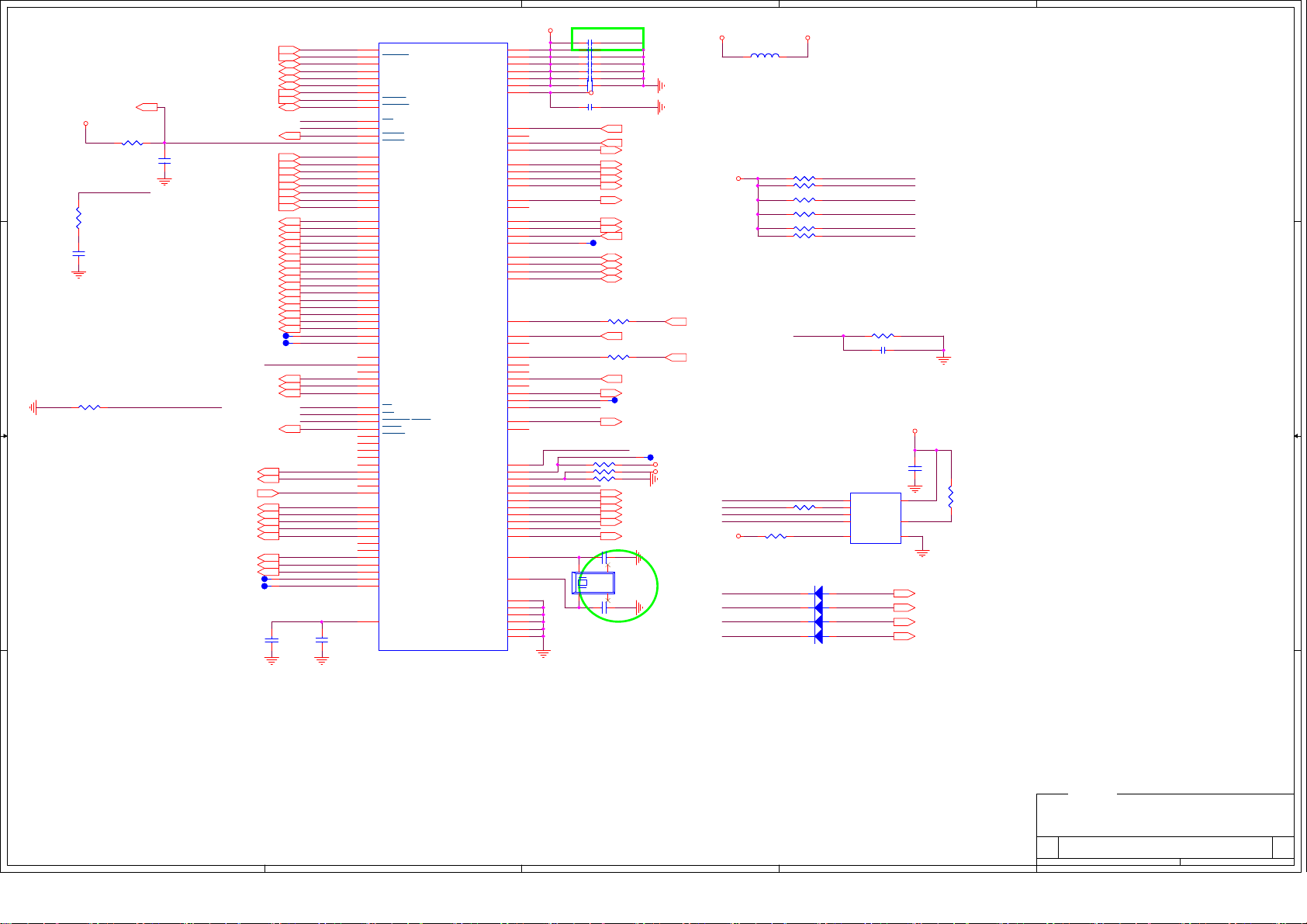
Task: Select the power terminal on the inductor's left
Action: click(x=722, y=37)
